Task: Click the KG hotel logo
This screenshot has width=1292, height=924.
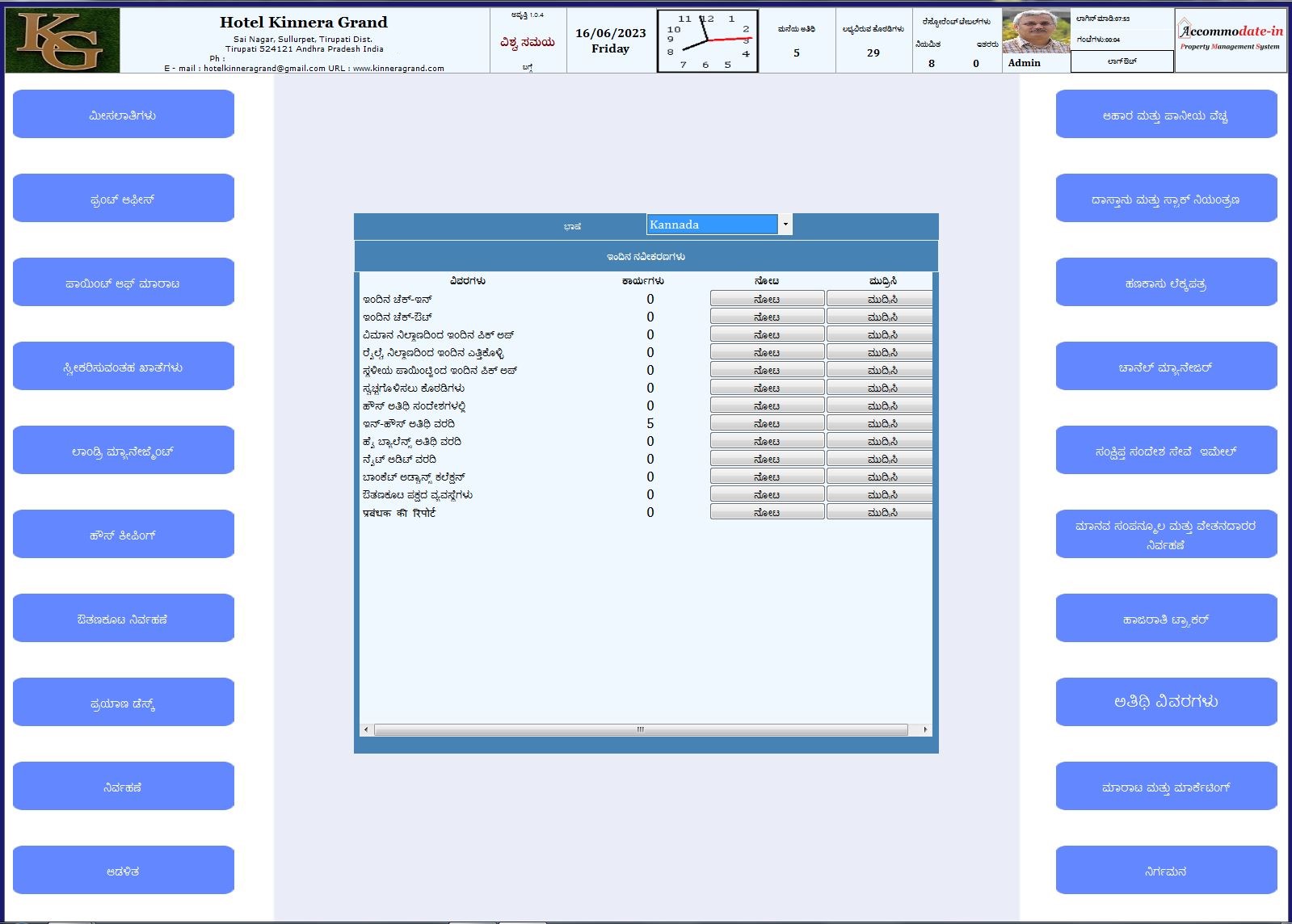Action: pos(63,40)
